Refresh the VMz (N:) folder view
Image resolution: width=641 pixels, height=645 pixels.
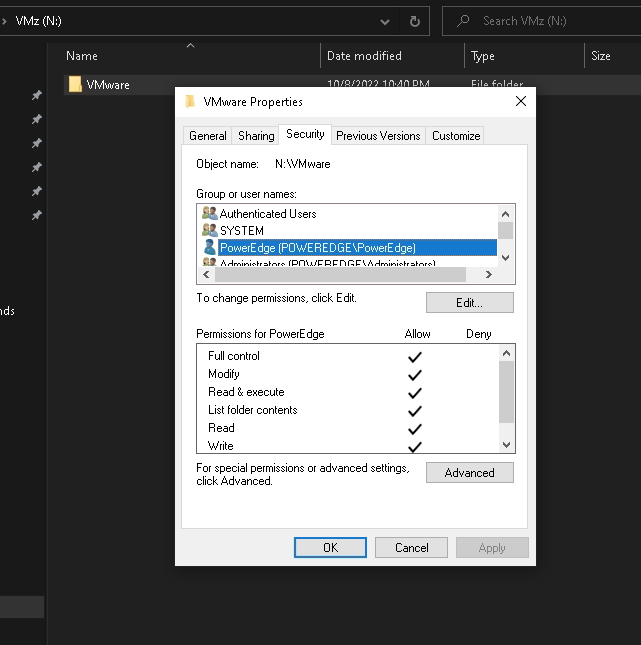coord(415,21)
